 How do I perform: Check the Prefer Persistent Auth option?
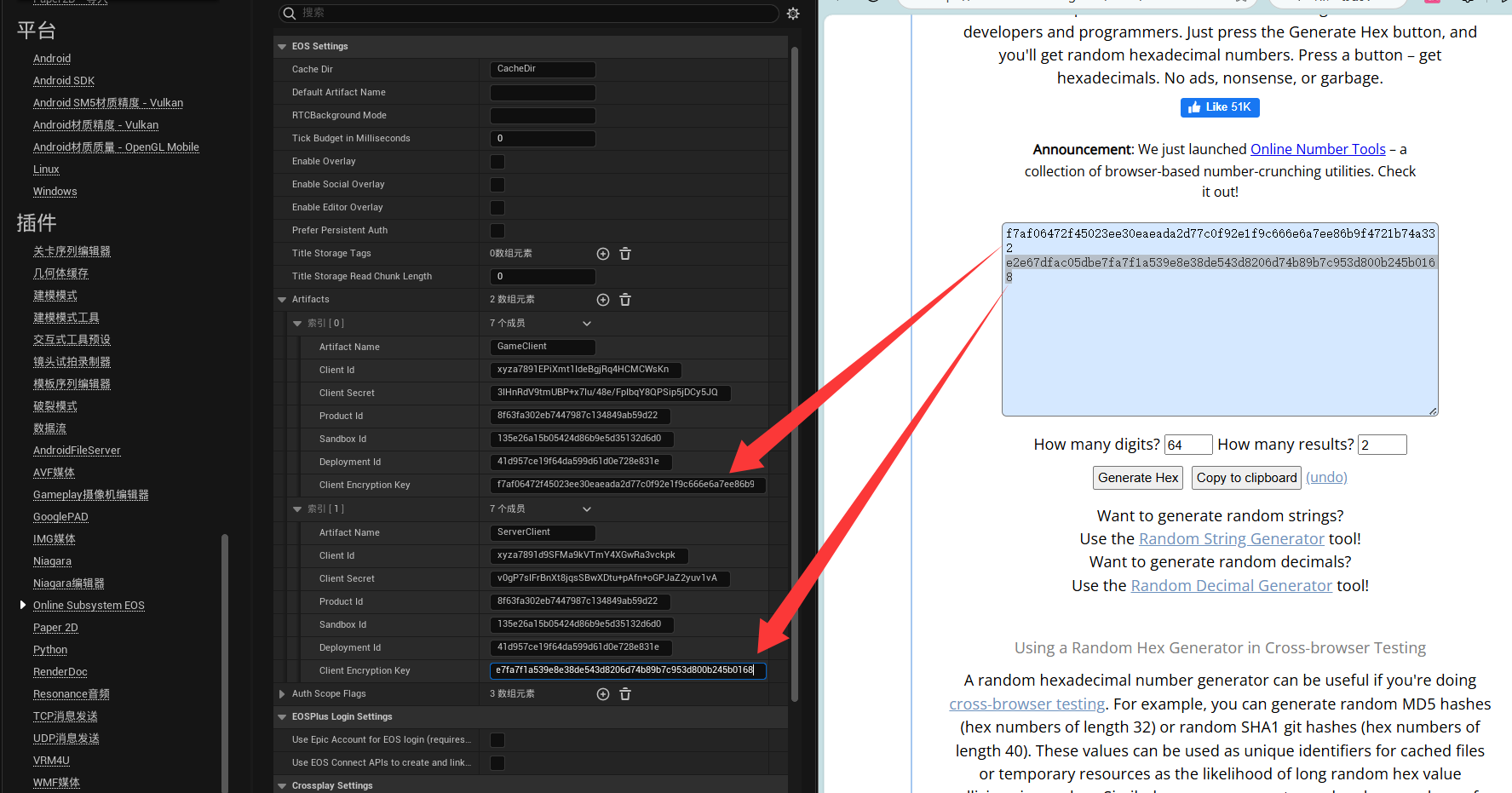point(497,231)
